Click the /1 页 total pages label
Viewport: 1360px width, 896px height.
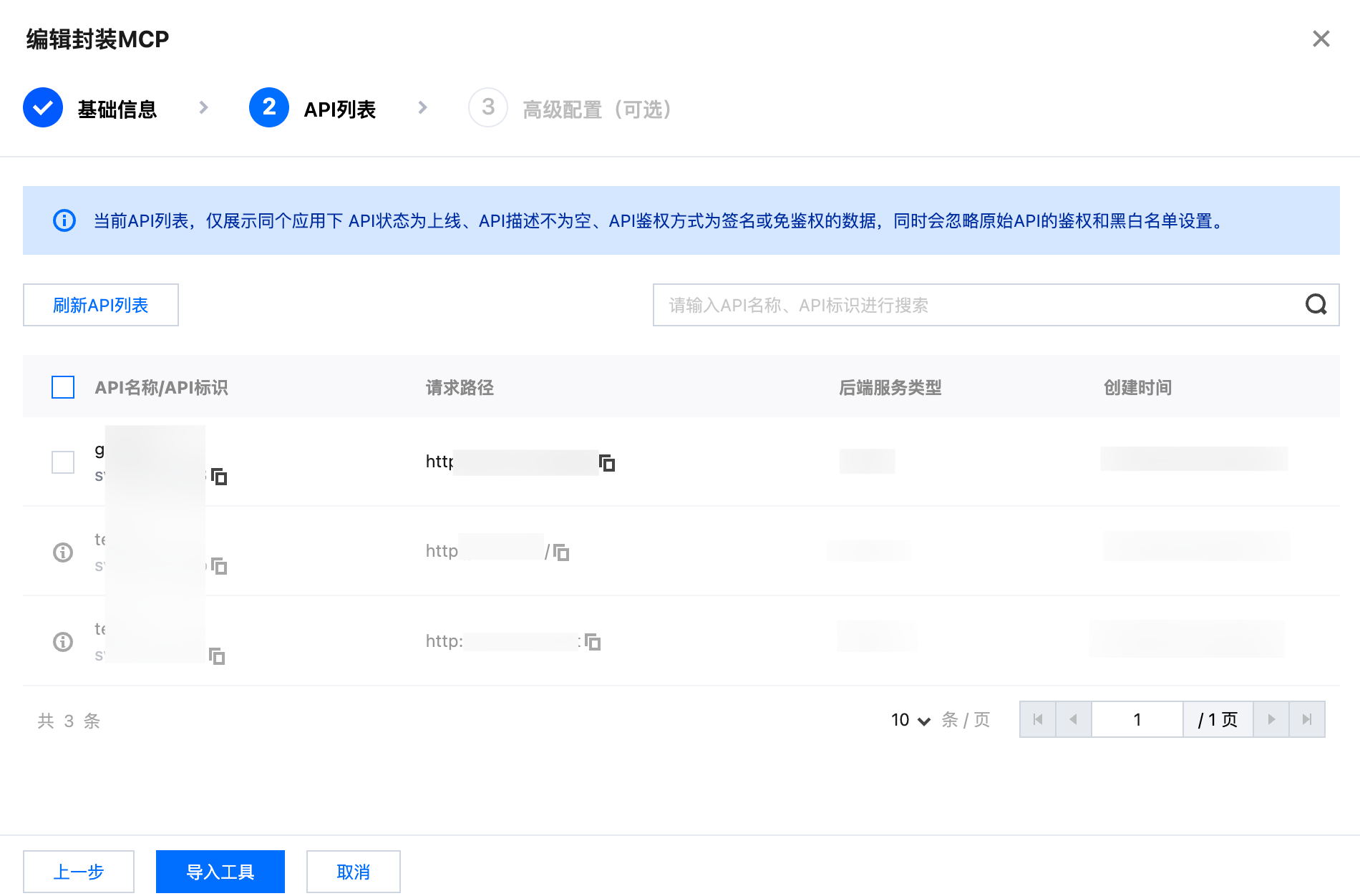1218,719
